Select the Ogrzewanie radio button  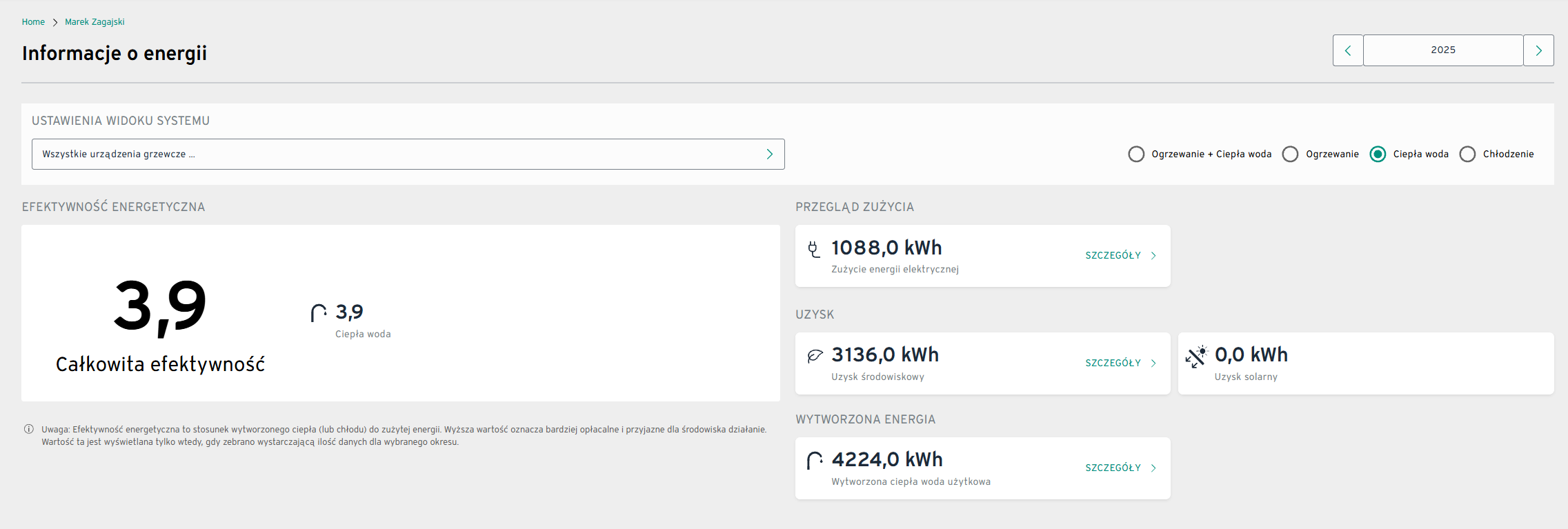(1290, 154)
